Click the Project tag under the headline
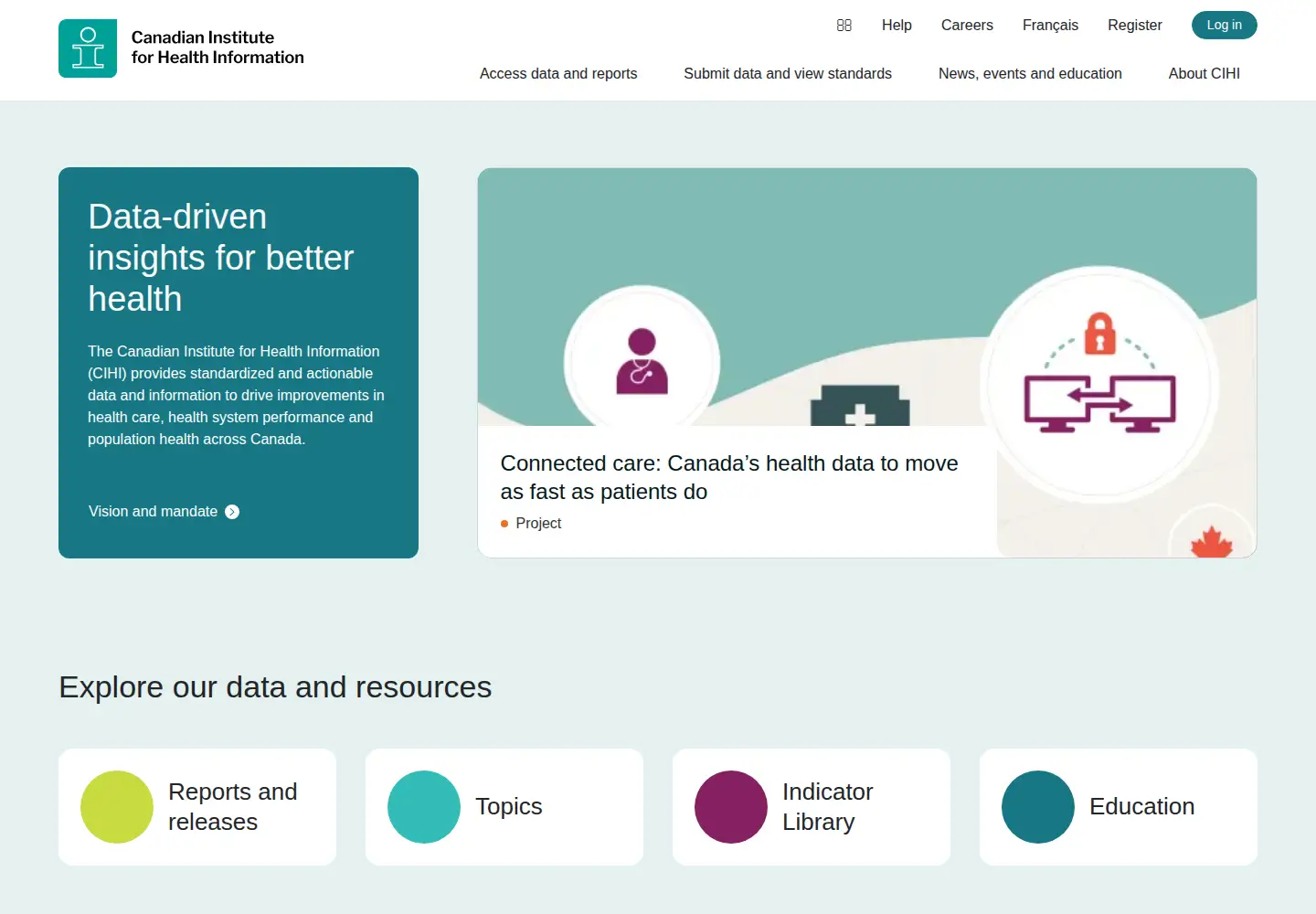Image resolution: width=1316 pixels, height=914 pixels. (x=538, y=524)
